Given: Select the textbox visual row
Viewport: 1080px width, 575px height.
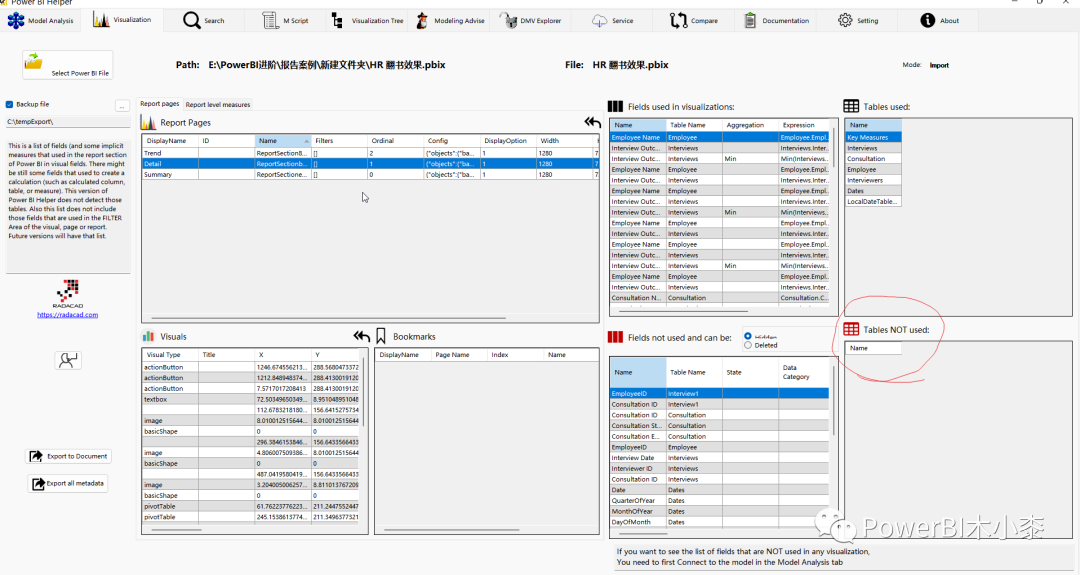Looking at the screenshot, I should (x=251, y=399).
